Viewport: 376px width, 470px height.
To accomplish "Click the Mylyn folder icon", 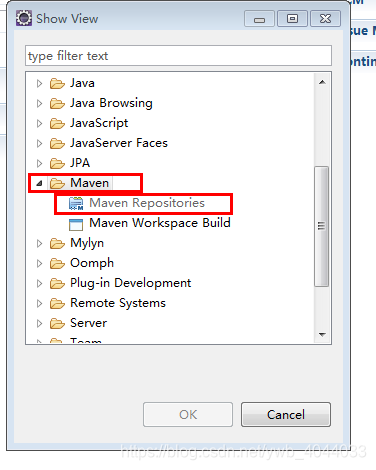I will (x=57, y=244).
